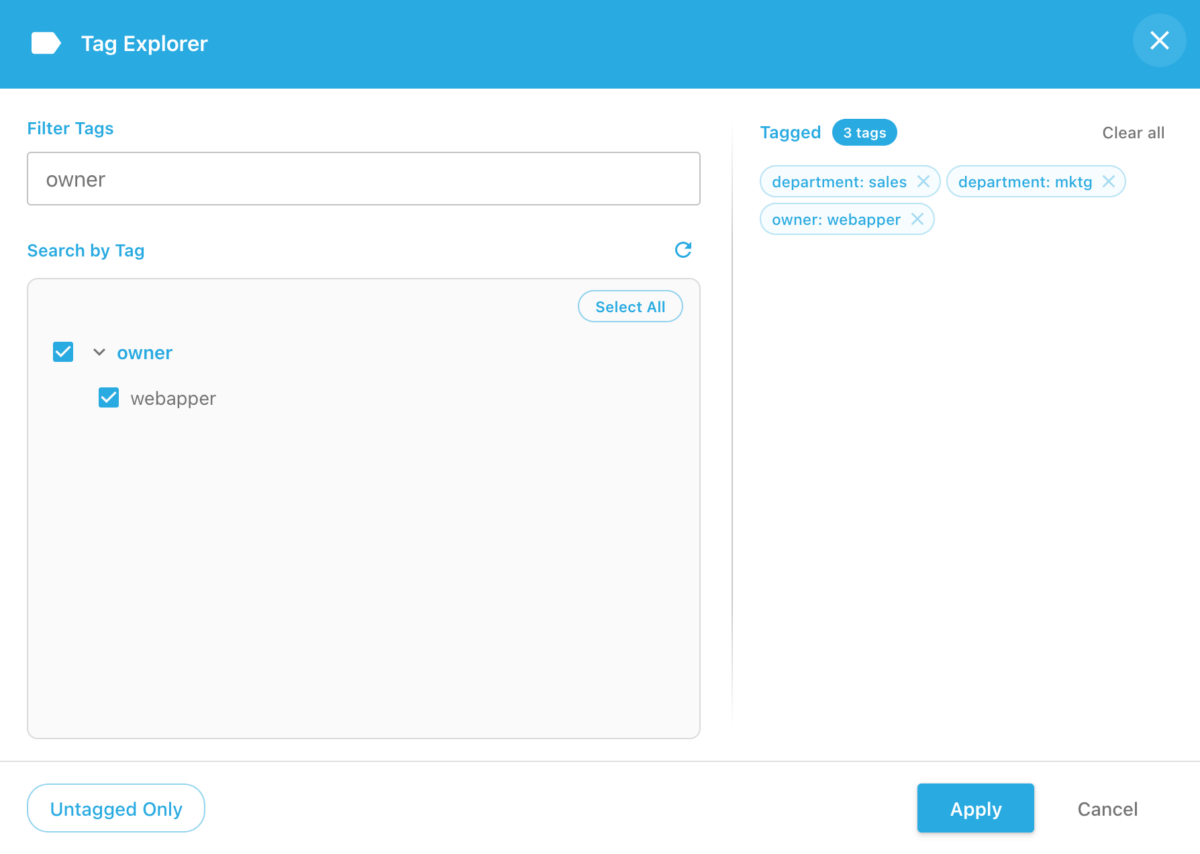The width and height of the screenshot is (1200, 854).
Task: Switch to the Tagged section header
Action: point(790,132)
